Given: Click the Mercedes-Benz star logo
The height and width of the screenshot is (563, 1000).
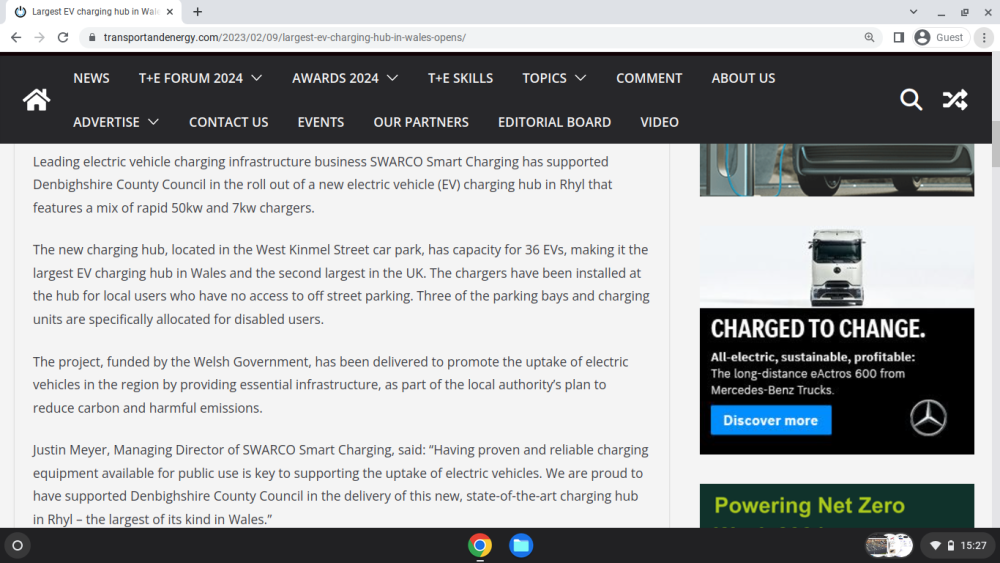Looking at the screenshot, I should pos(928,418).
